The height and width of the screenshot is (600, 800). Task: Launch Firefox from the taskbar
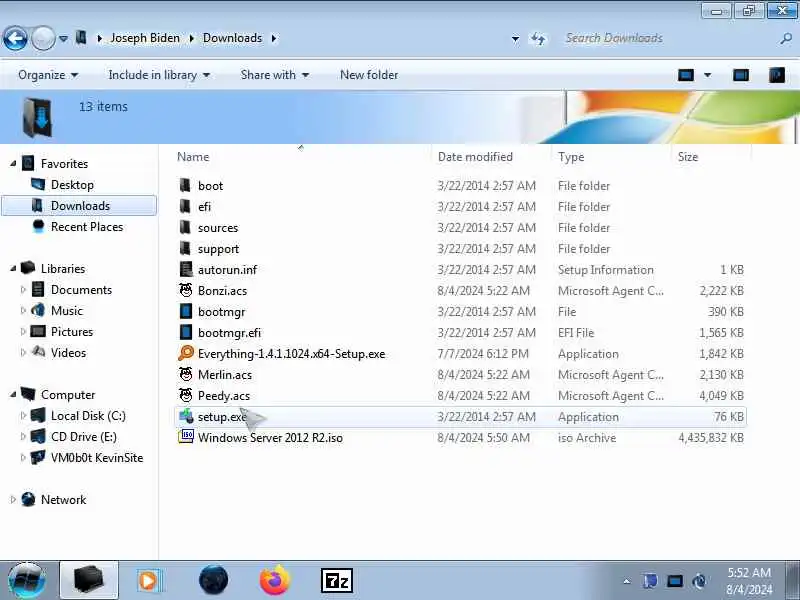274,581
